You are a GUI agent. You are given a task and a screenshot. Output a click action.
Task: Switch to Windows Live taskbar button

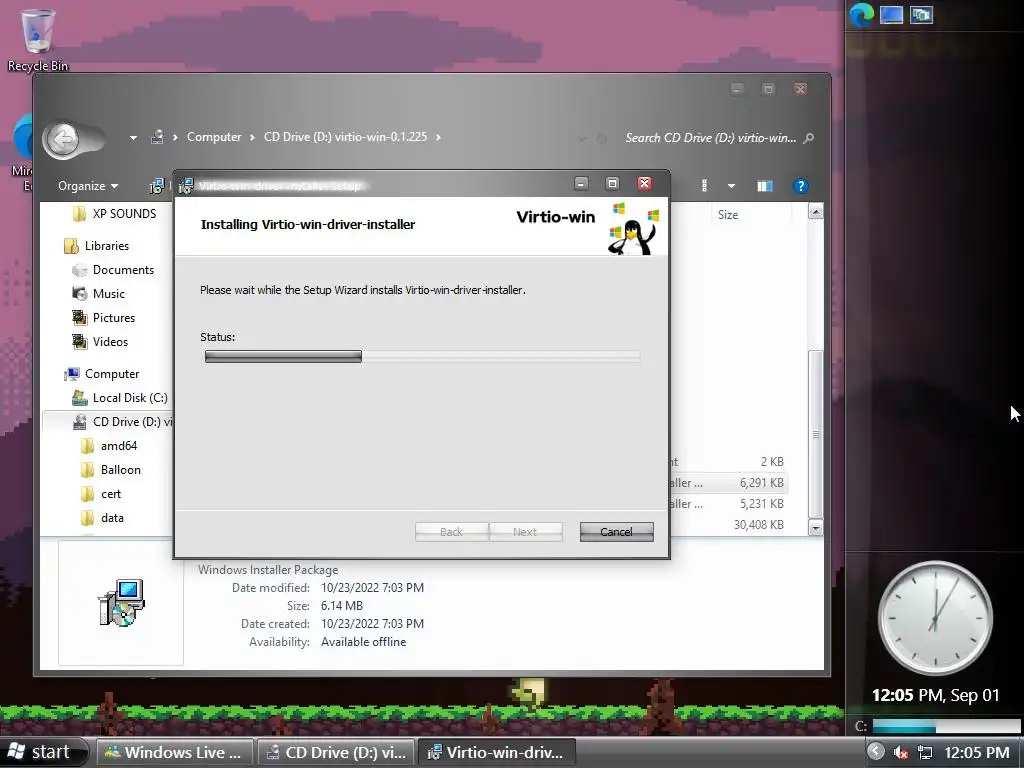[x=175, y=752]
